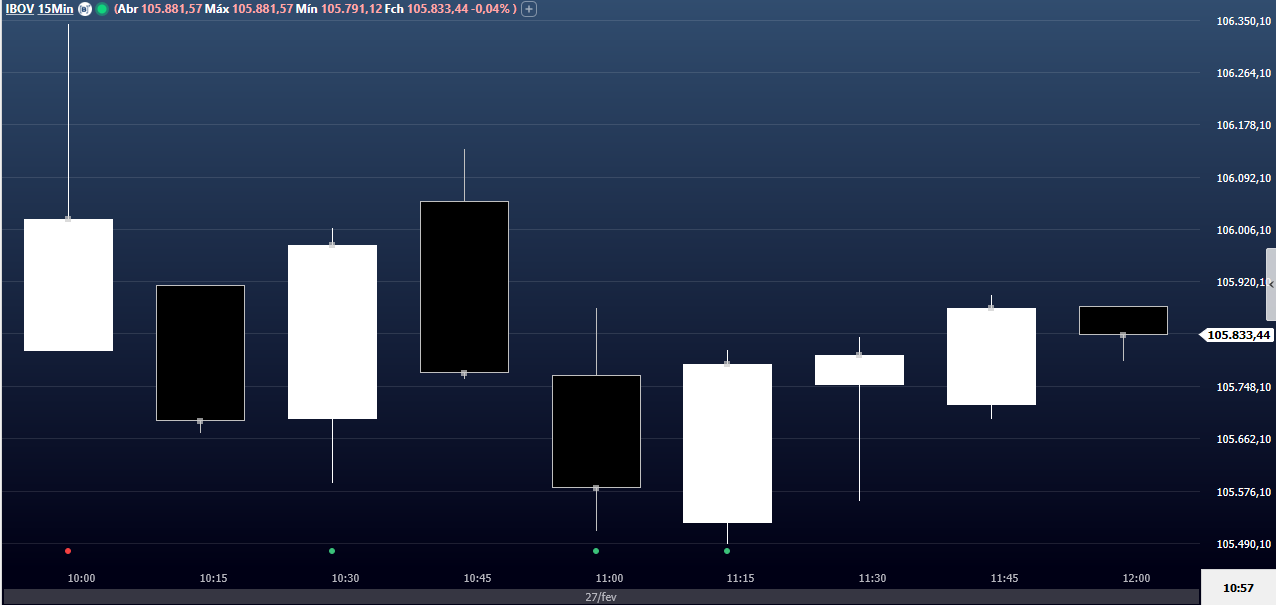Click the green event dot at 10:30
Screen dimensions: 1276x605
coord(332,551)
